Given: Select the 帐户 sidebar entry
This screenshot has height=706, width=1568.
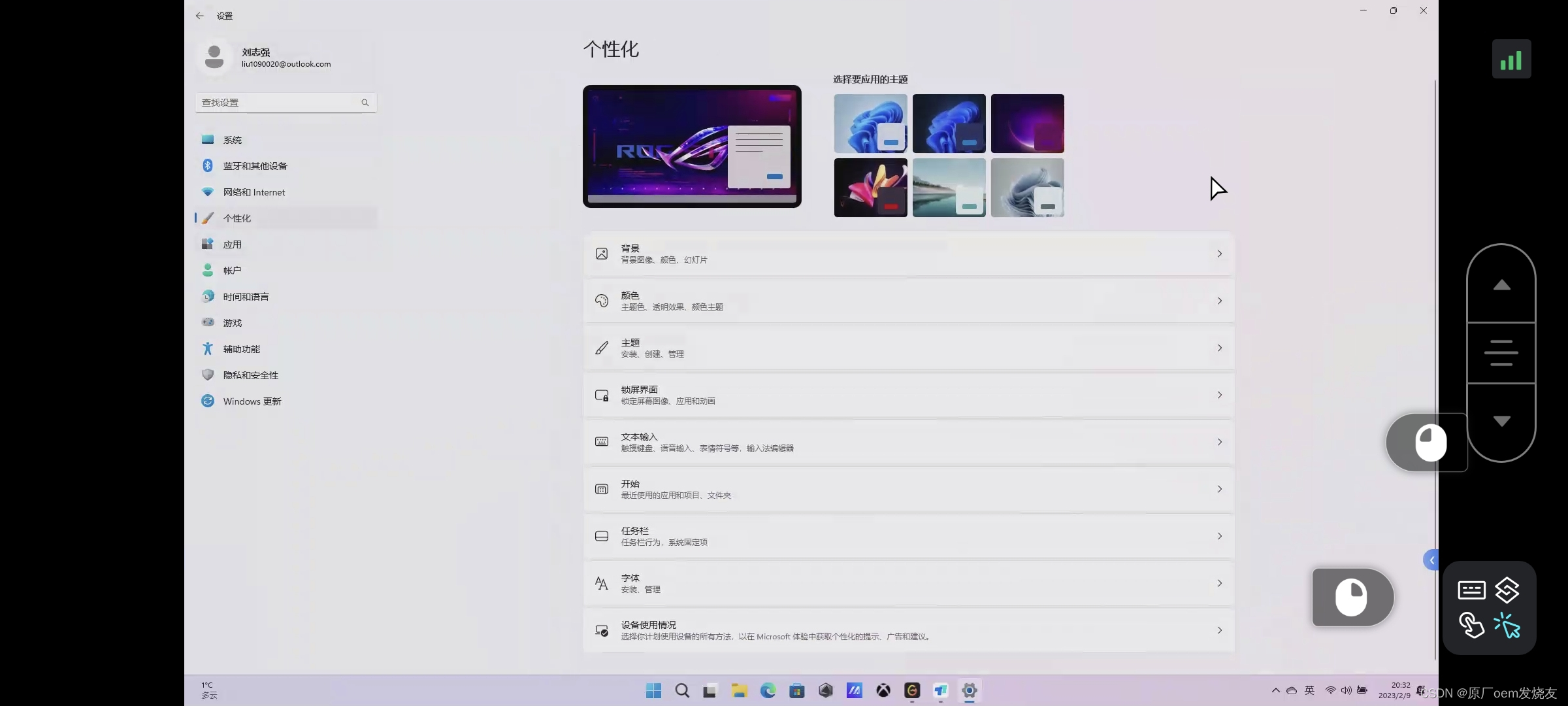Looking at the screenshot, I should pyautogui.click(x=286, y=271).
